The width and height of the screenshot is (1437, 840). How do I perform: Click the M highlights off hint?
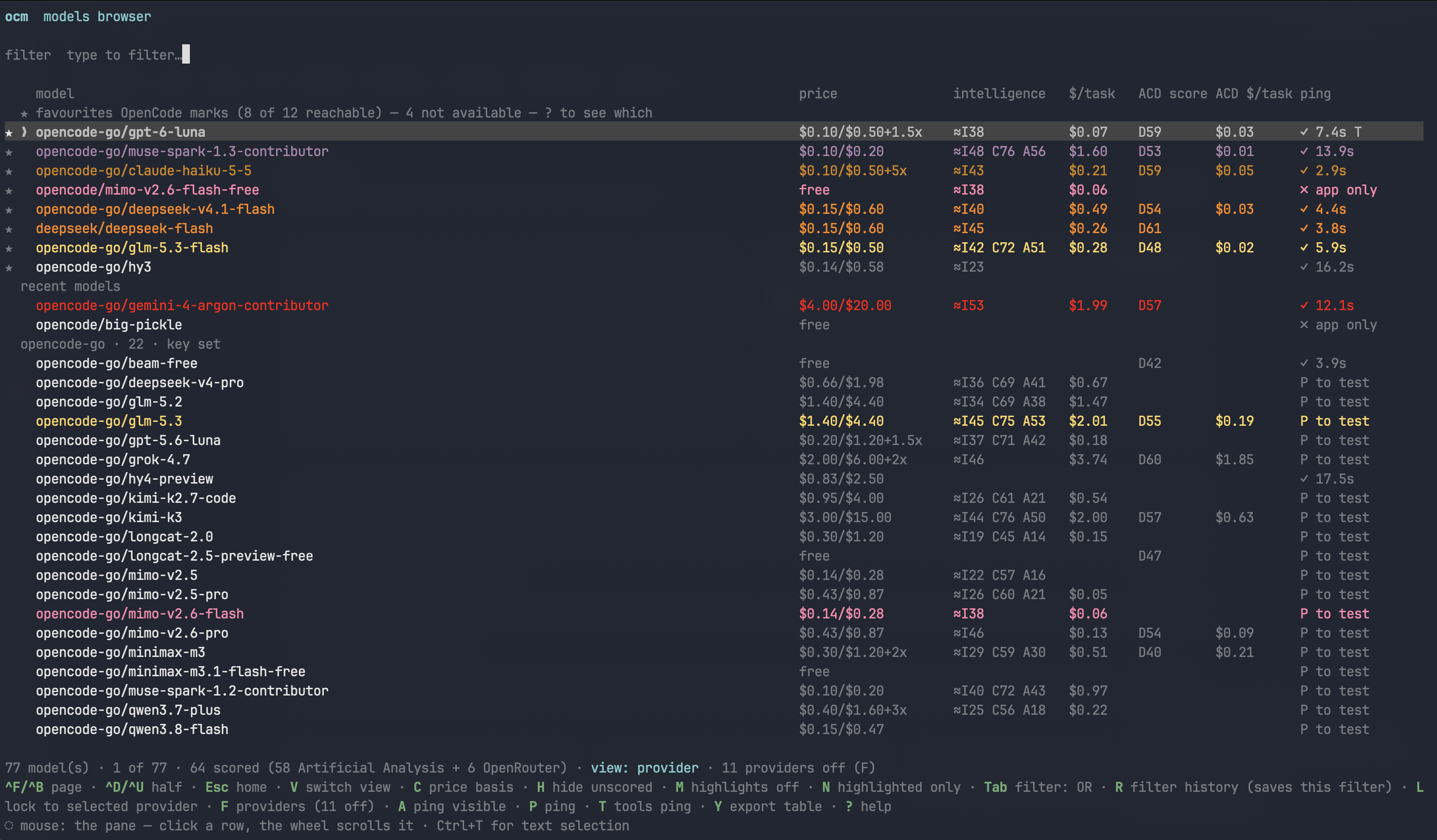[737, 787]
